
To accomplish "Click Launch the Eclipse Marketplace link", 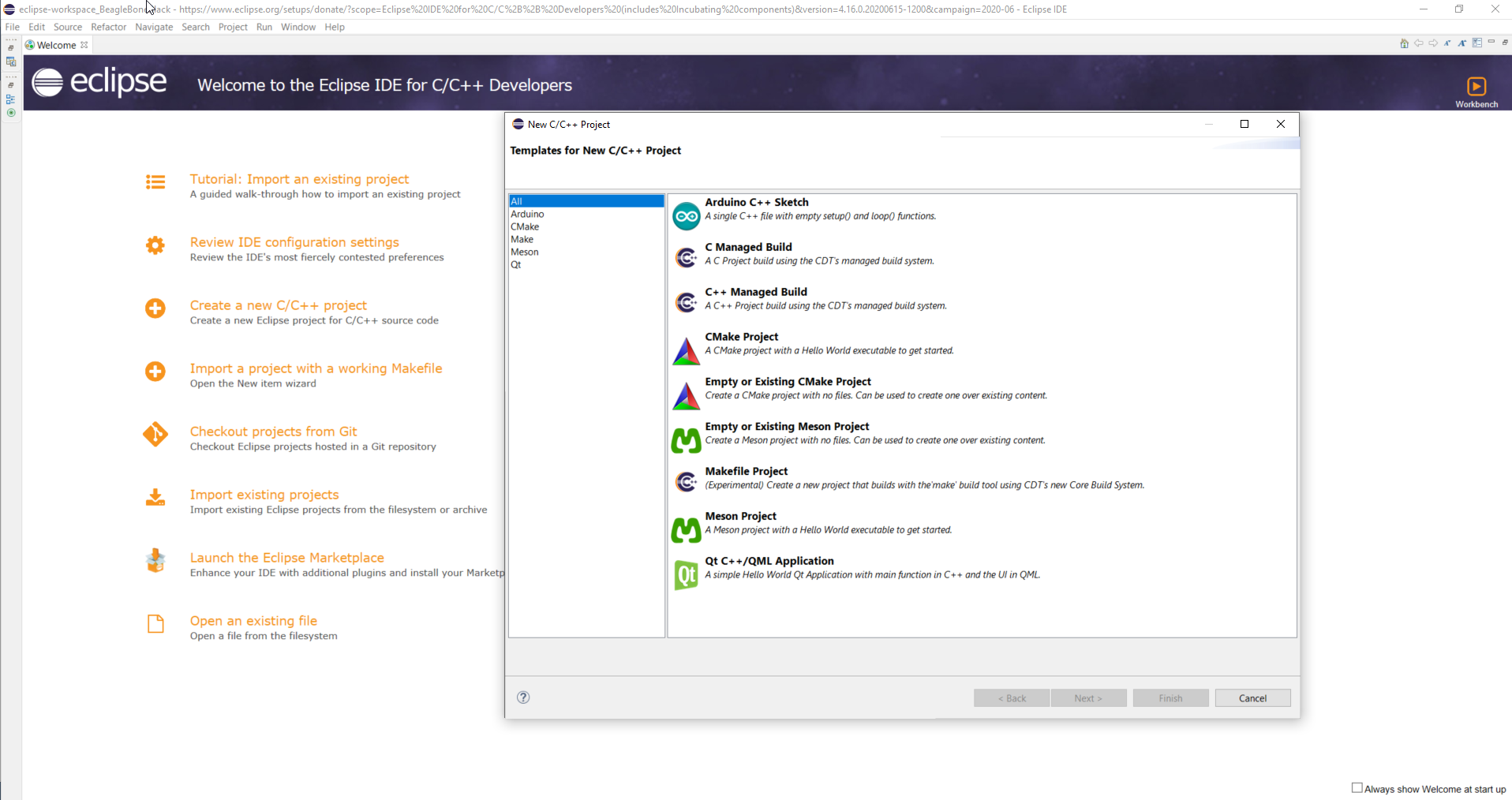I will coord(286,558).
